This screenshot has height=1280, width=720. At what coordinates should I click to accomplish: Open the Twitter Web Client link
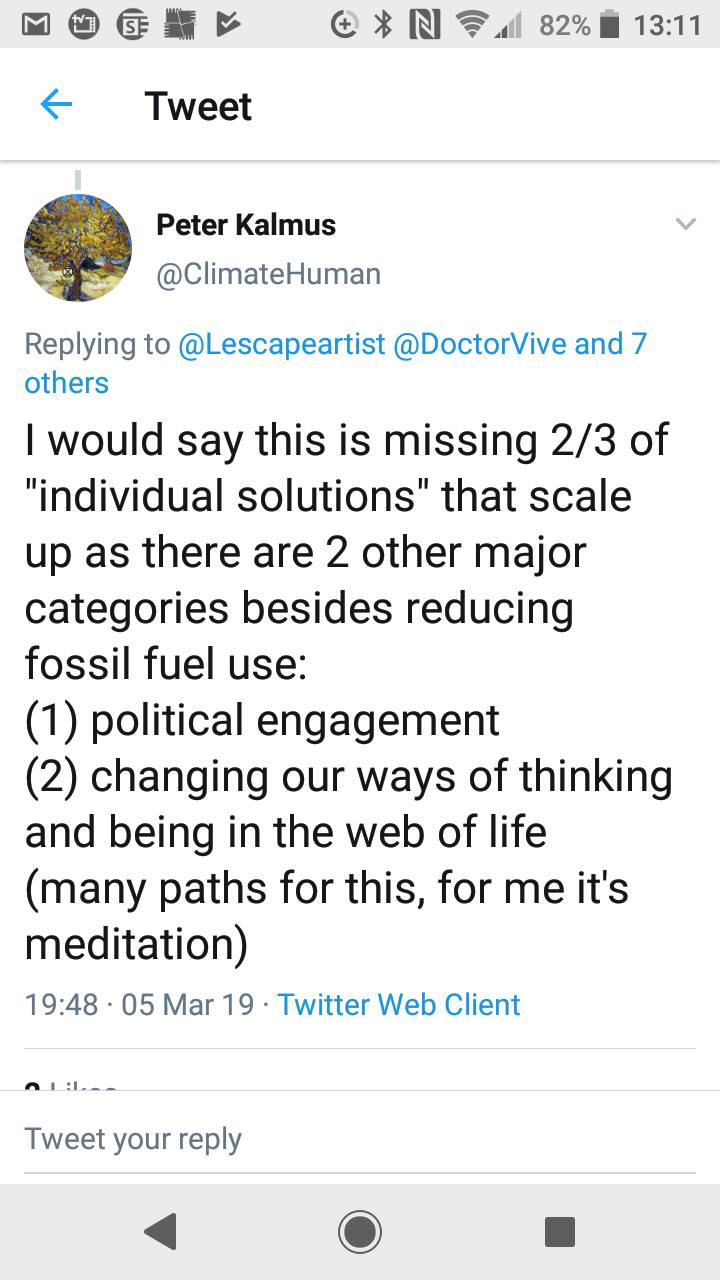tap(399, 1004)
